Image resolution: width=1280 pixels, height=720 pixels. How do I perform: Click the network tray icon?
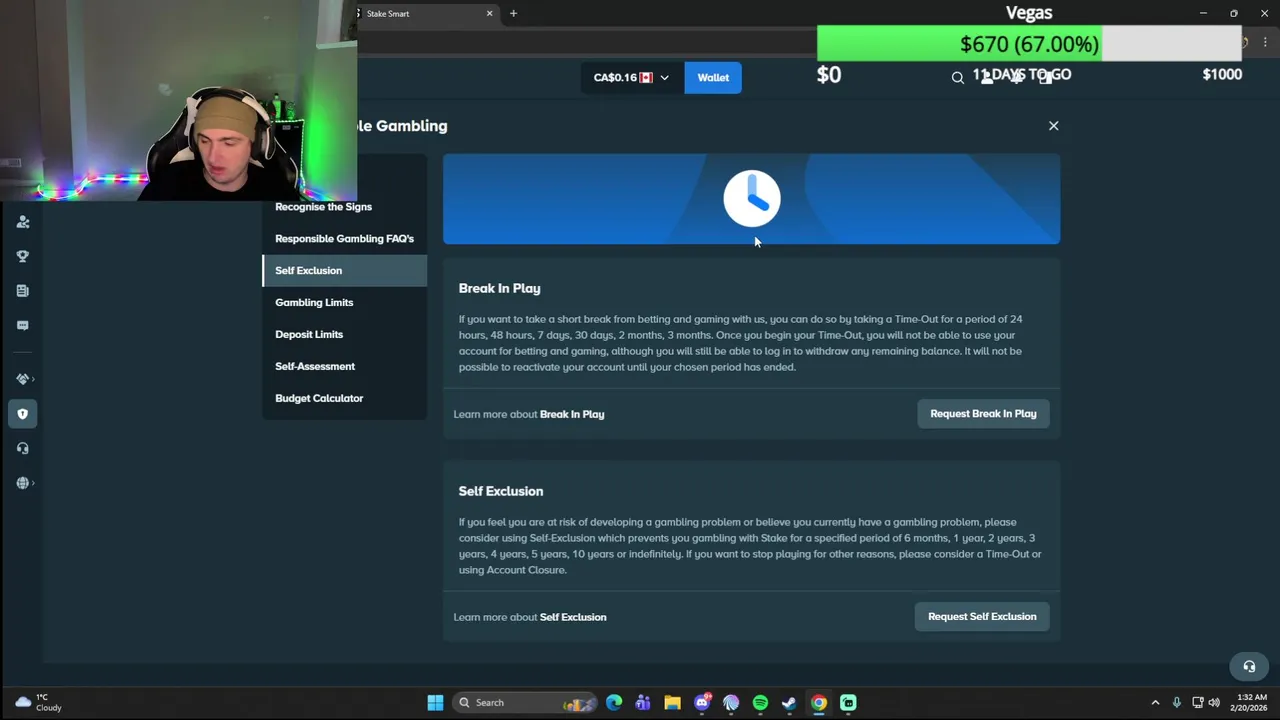coord(1197,703)
